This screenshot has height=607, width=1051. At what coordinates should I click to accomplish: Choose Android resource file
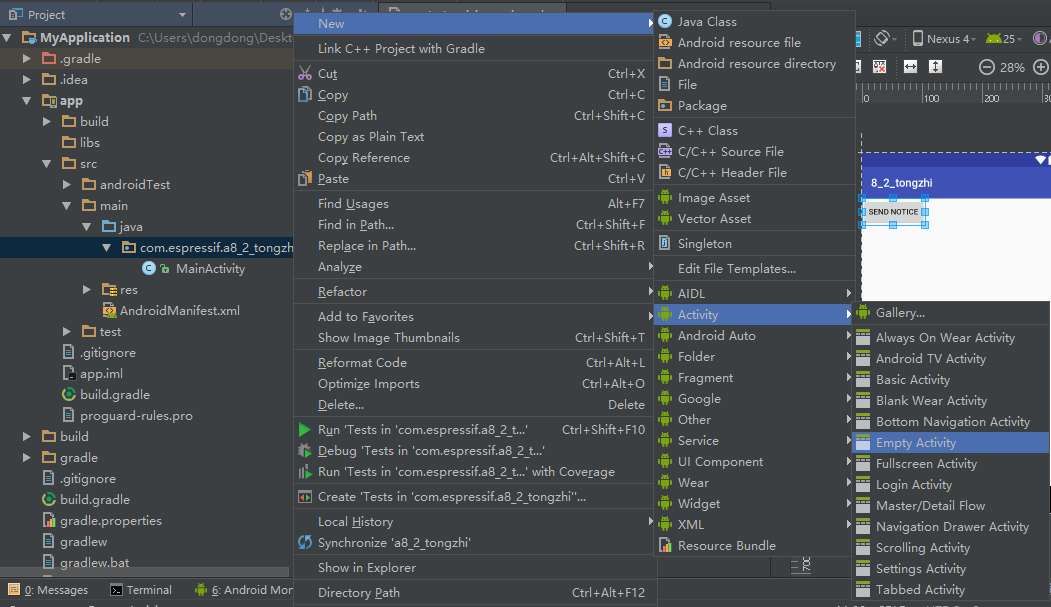click(x=754, y=42)
